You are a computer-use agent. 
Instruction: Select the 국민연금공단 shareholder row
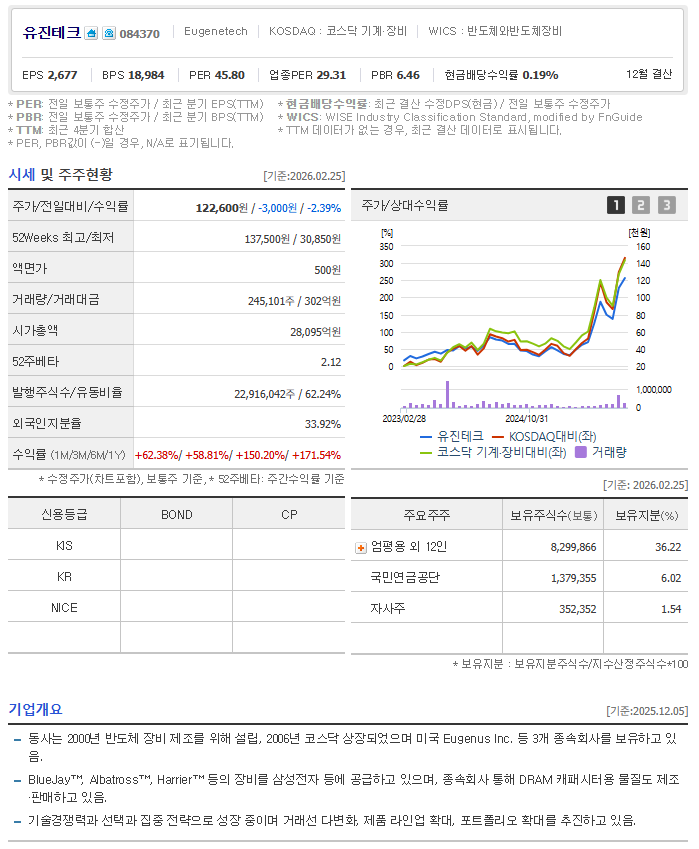(x=519, y=577)
